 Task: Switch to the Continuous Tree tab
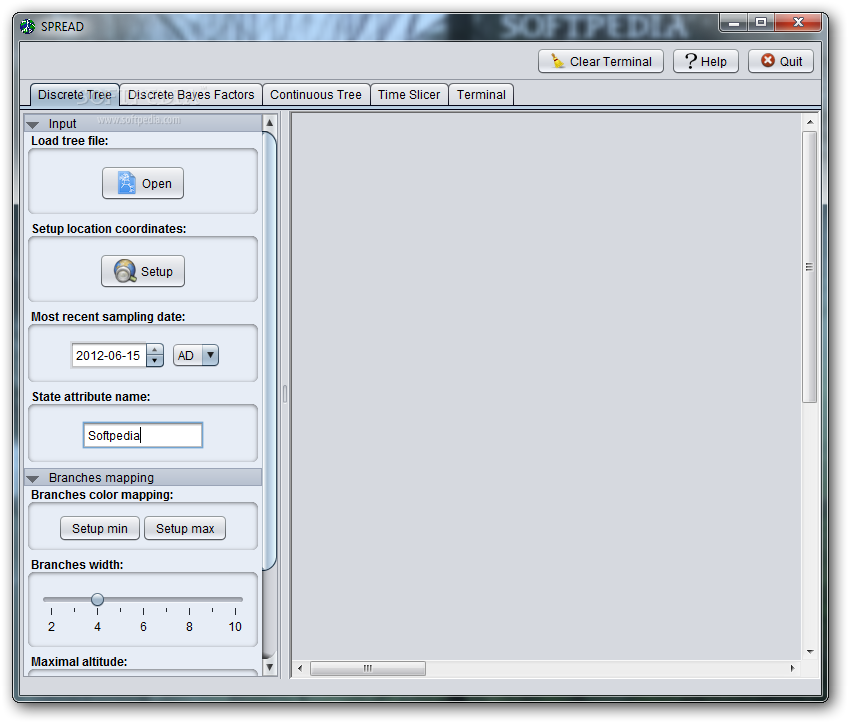316,95
